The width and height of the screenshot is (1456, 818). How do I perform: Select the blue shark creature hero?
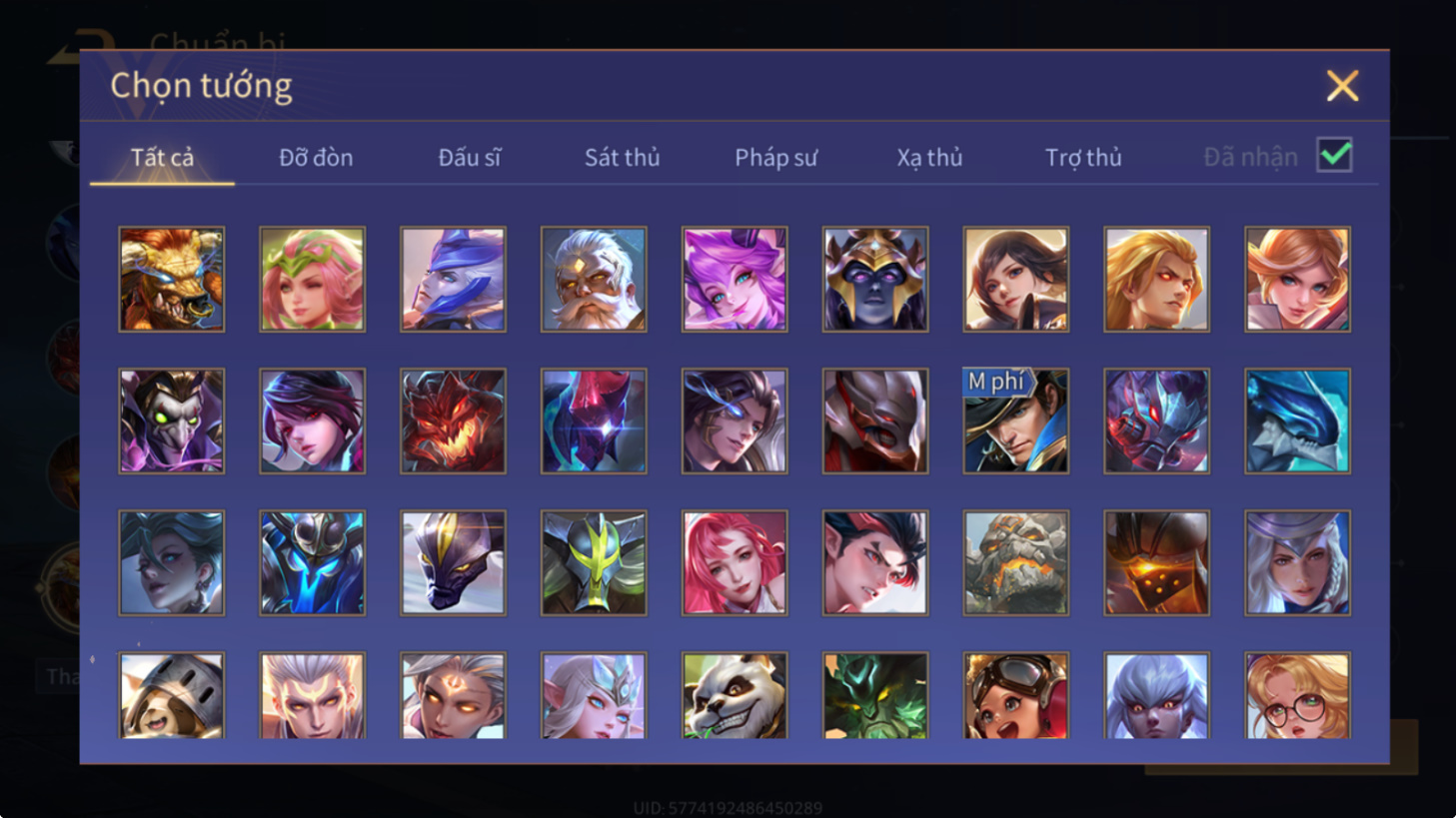click(1297, 420)
